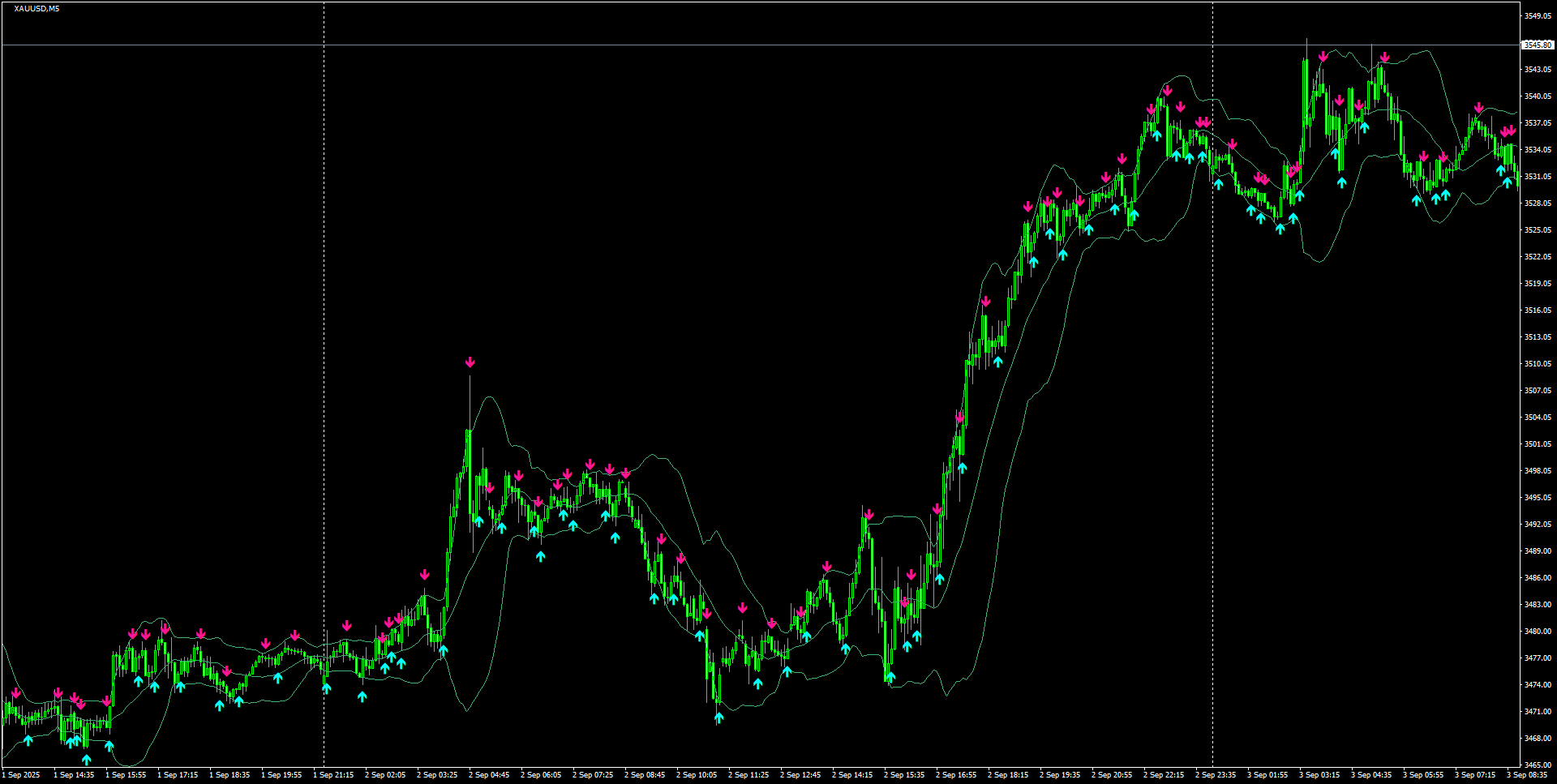The image size is (1557, 784).
Task: Click the 3504.05 price axis label
Action: (1538, 418)
